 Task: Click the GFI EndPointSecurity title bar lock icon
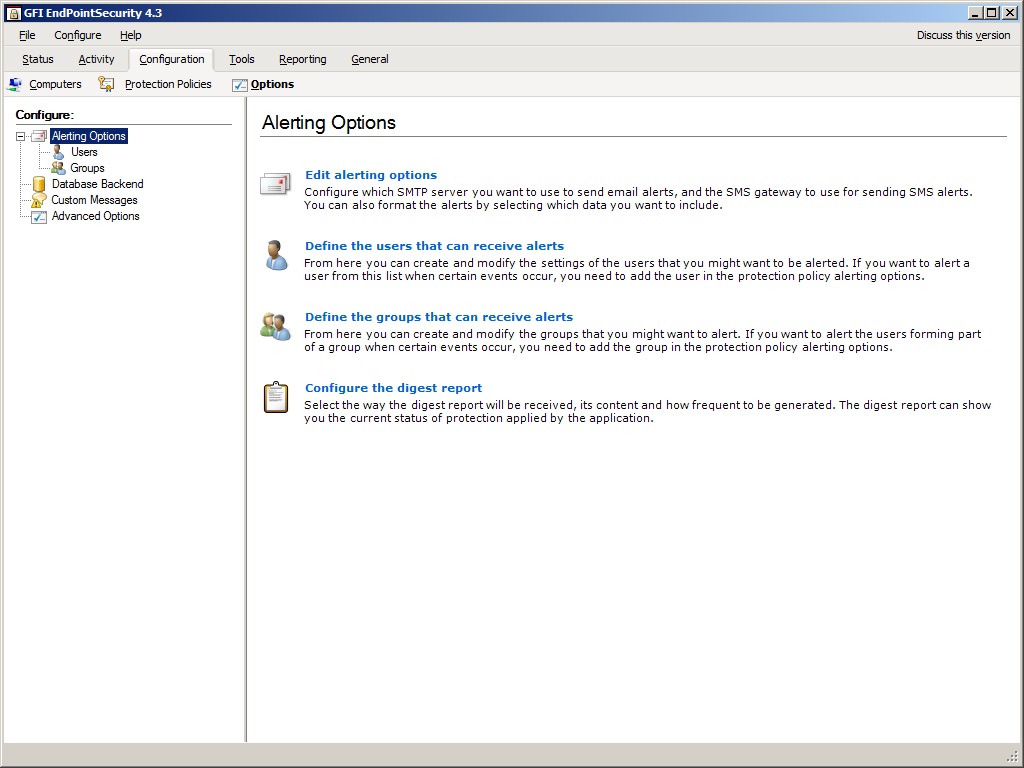click(13, 12)
